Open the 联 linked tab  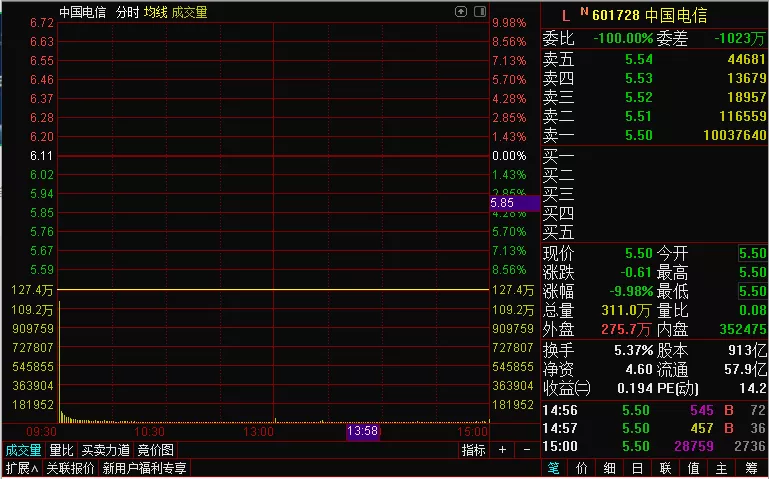click(x=665, y=468)
